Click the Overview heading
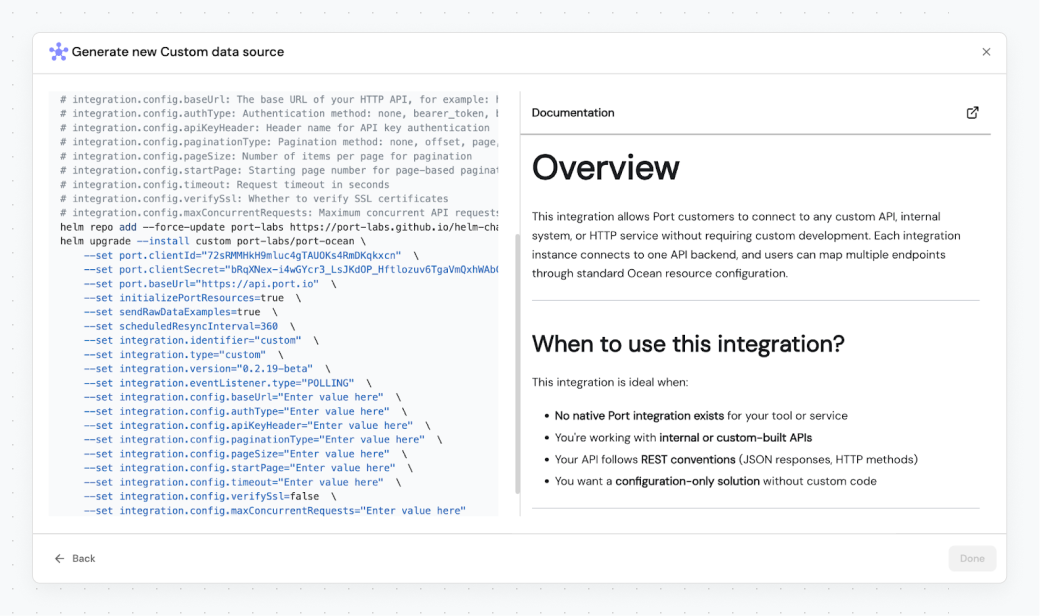 point(606,167)
